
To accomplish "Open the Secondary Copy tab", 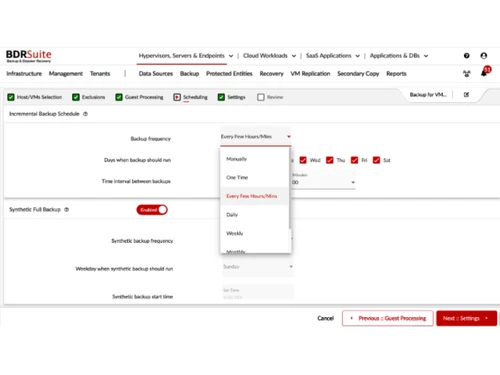I will [358, 74].
